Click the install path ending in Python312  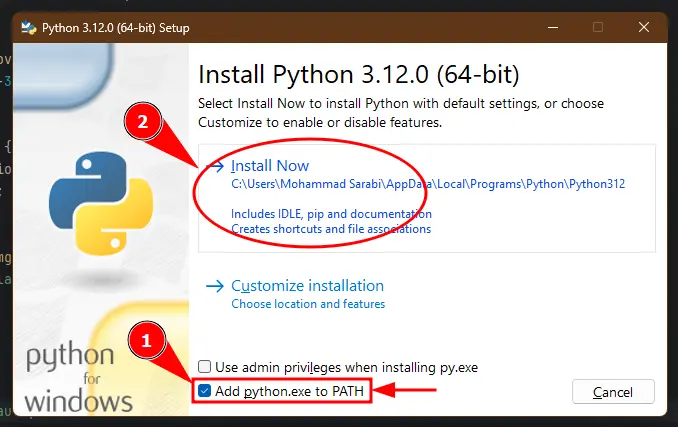click(x=428, y=184)
